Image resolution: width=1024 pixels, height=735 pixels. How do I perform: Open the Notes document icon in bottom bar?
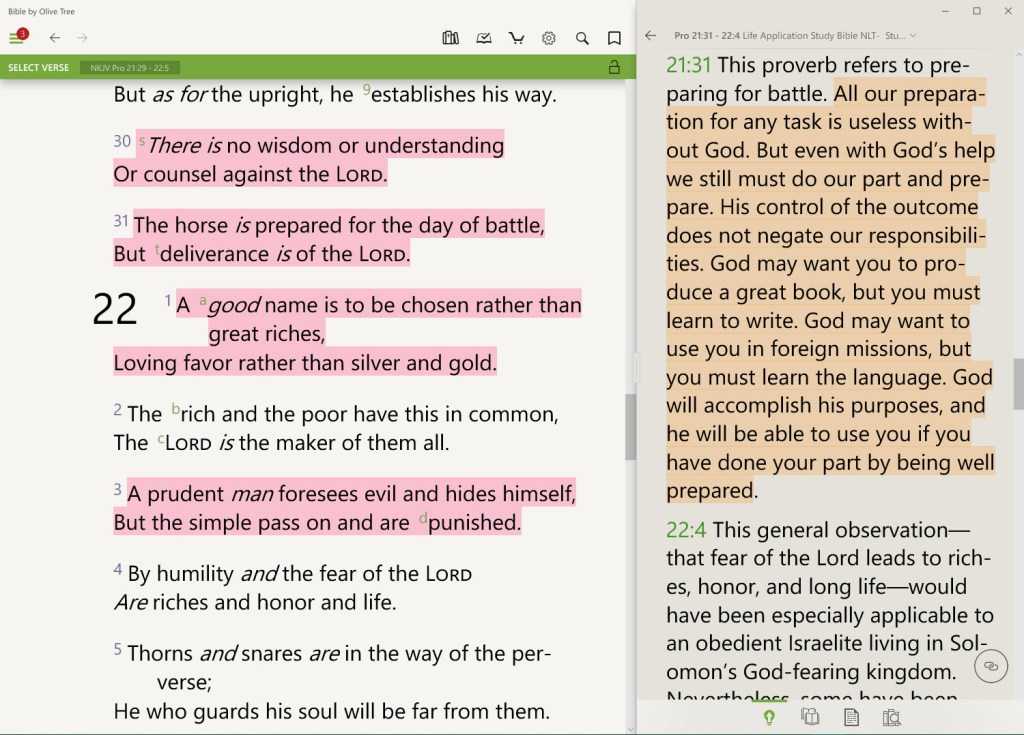click(x=851, y=717)
